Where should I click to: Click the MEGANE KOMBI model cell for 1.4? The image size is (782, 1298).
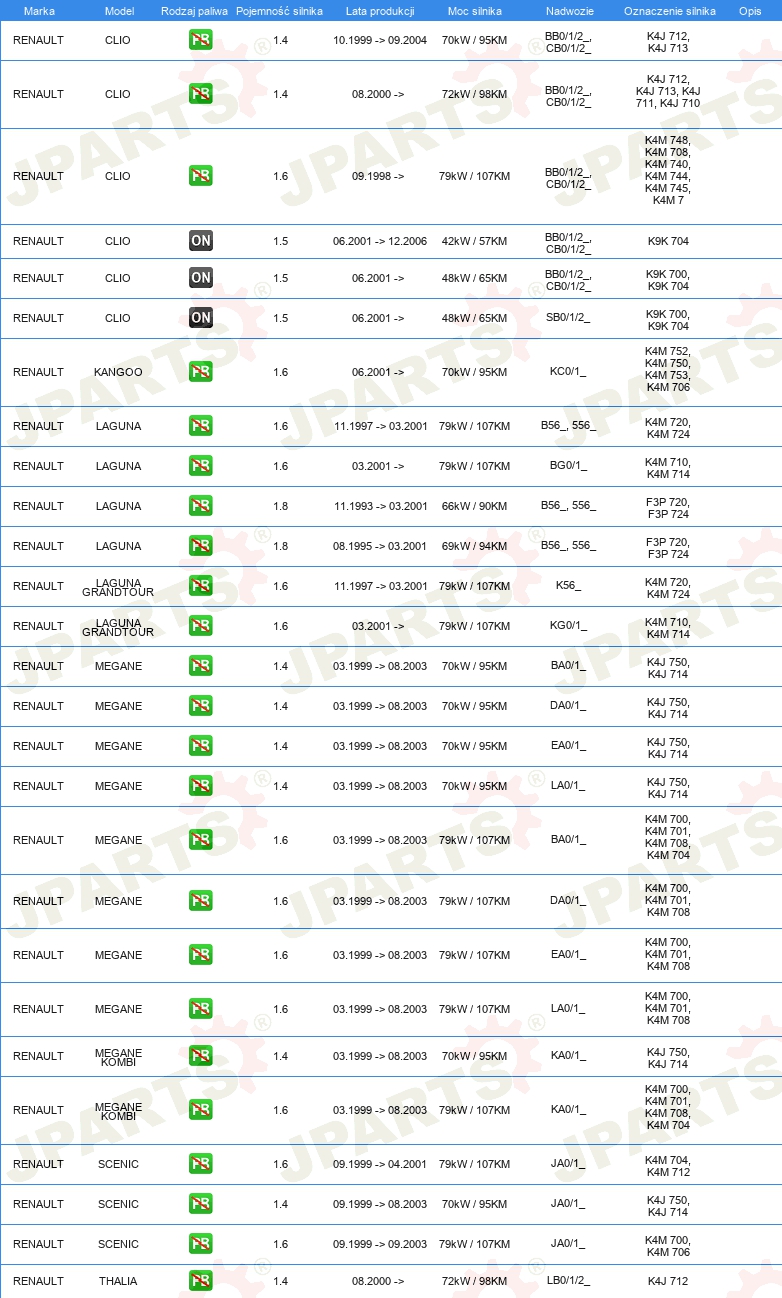tap(118, 1057)
